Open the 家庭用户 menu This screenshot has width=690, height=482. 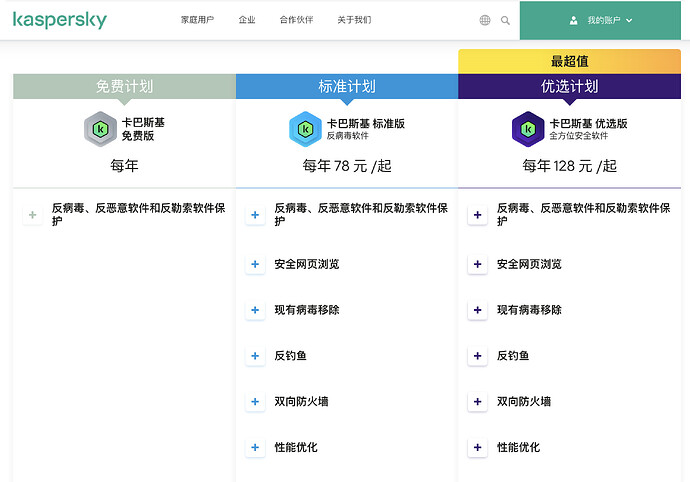click(197, 20)
